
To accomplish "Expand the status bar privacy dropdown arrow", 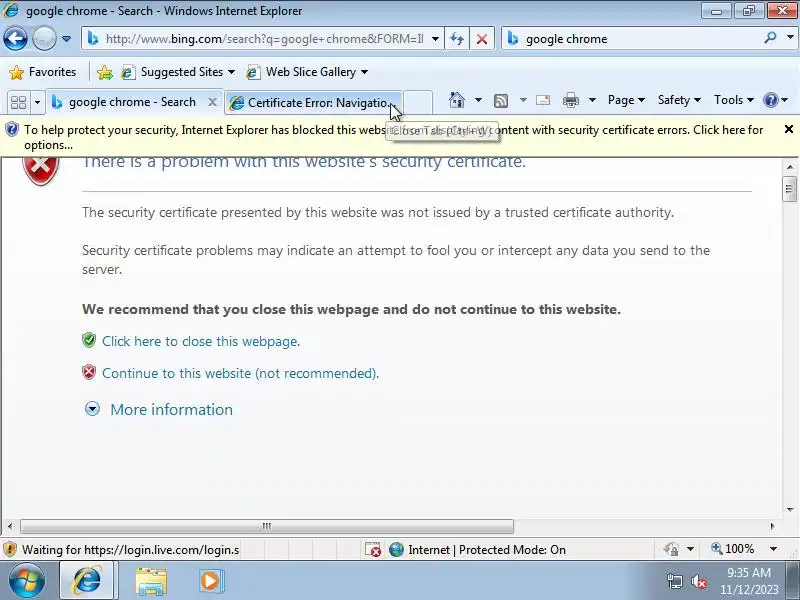I will (x=690, y=549).
